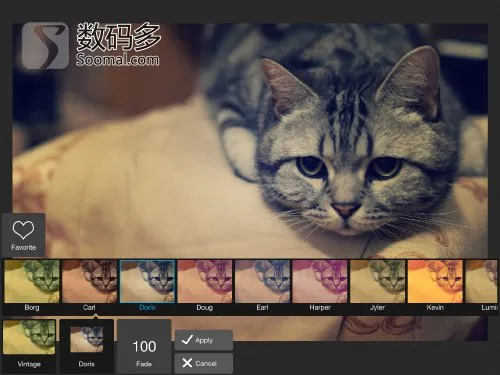Screen dimensions: 500x375
Task: Choose the Earl filter preview
Action: point(262,282)
